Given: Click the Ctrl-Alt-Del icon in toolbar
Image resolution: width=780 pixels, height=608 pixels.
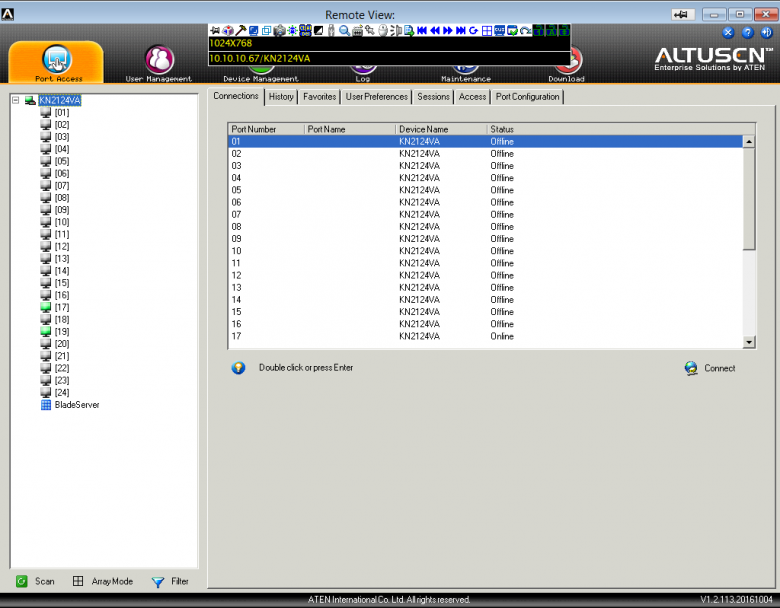Looking at the screenshot, I should point(305,31).
